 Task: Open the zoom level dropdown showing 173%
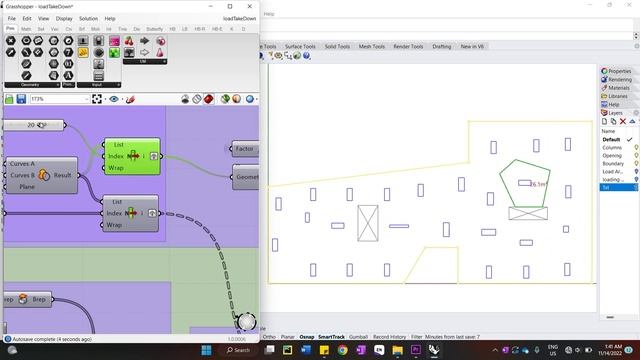[60, 99]
